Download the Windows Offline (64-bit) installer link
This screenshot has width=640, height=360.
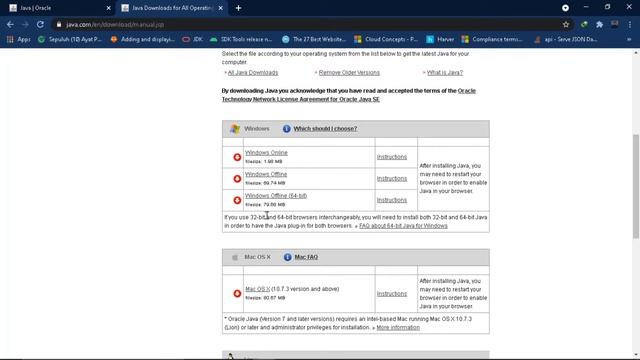point(276,196)
